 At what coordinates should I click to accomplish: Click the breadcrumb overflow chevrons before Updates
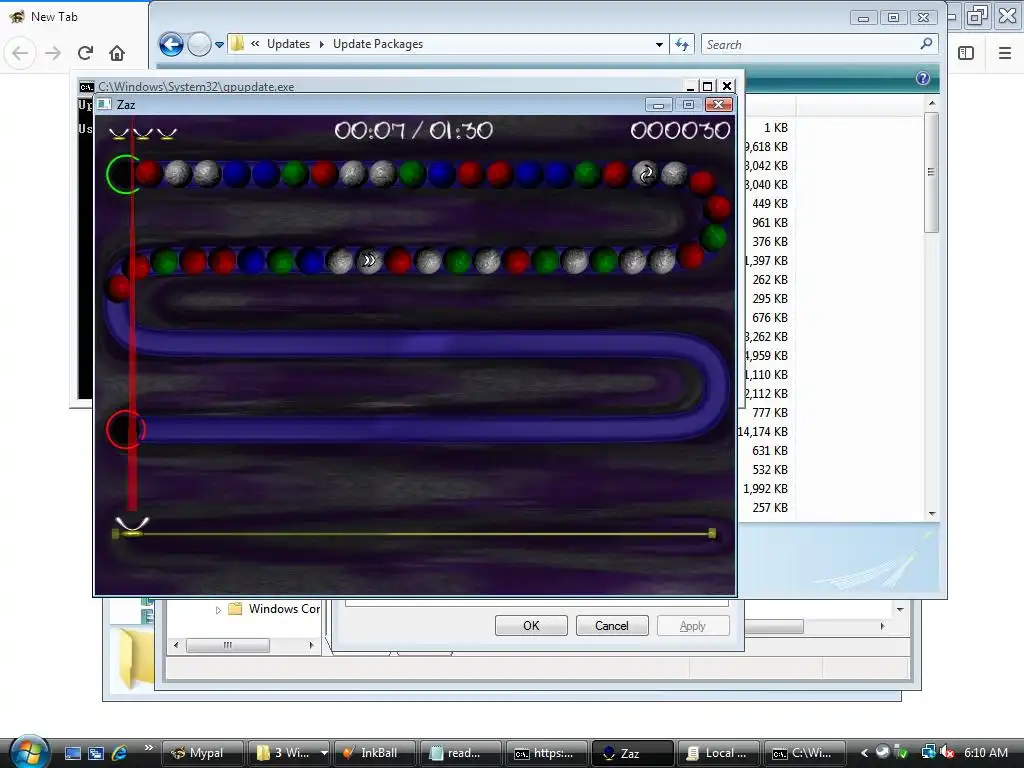tap(255, 44)
